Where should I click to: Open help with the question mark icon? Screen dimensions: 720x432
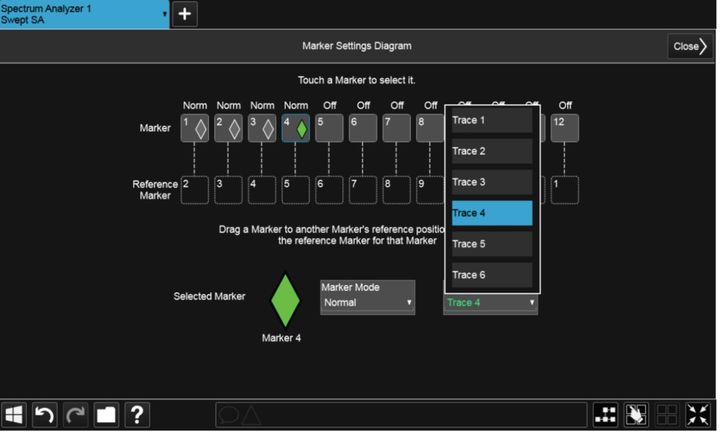(x=137, y=415)
